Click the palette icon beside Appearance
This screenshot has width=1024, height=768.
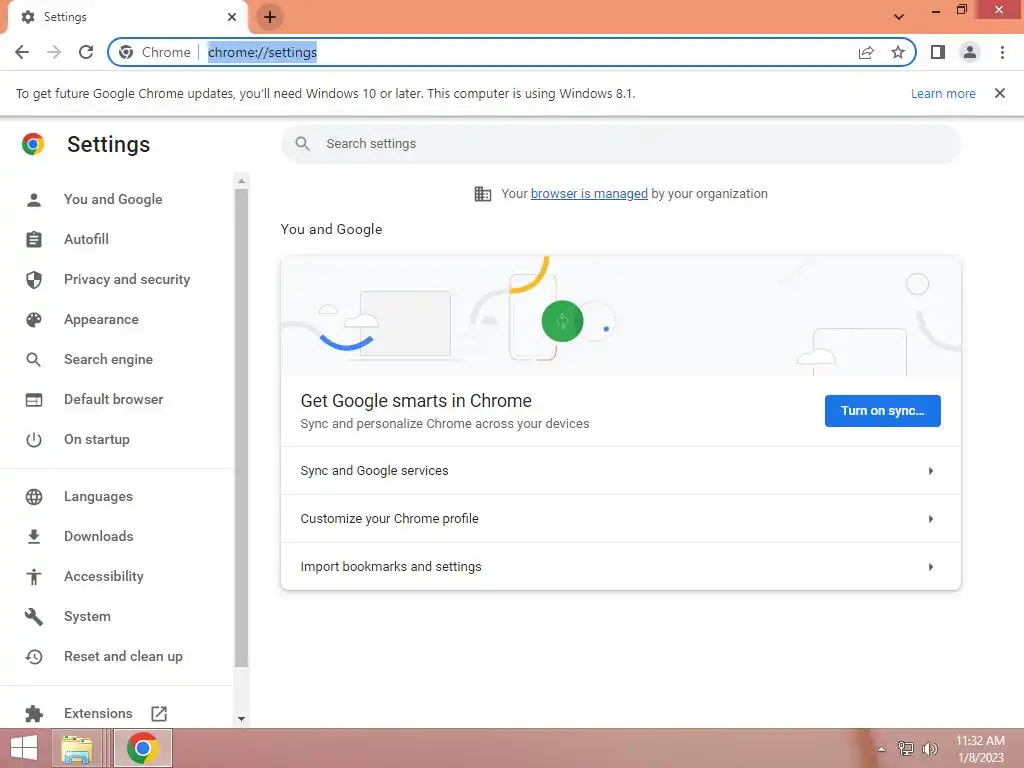pos(34,319)
